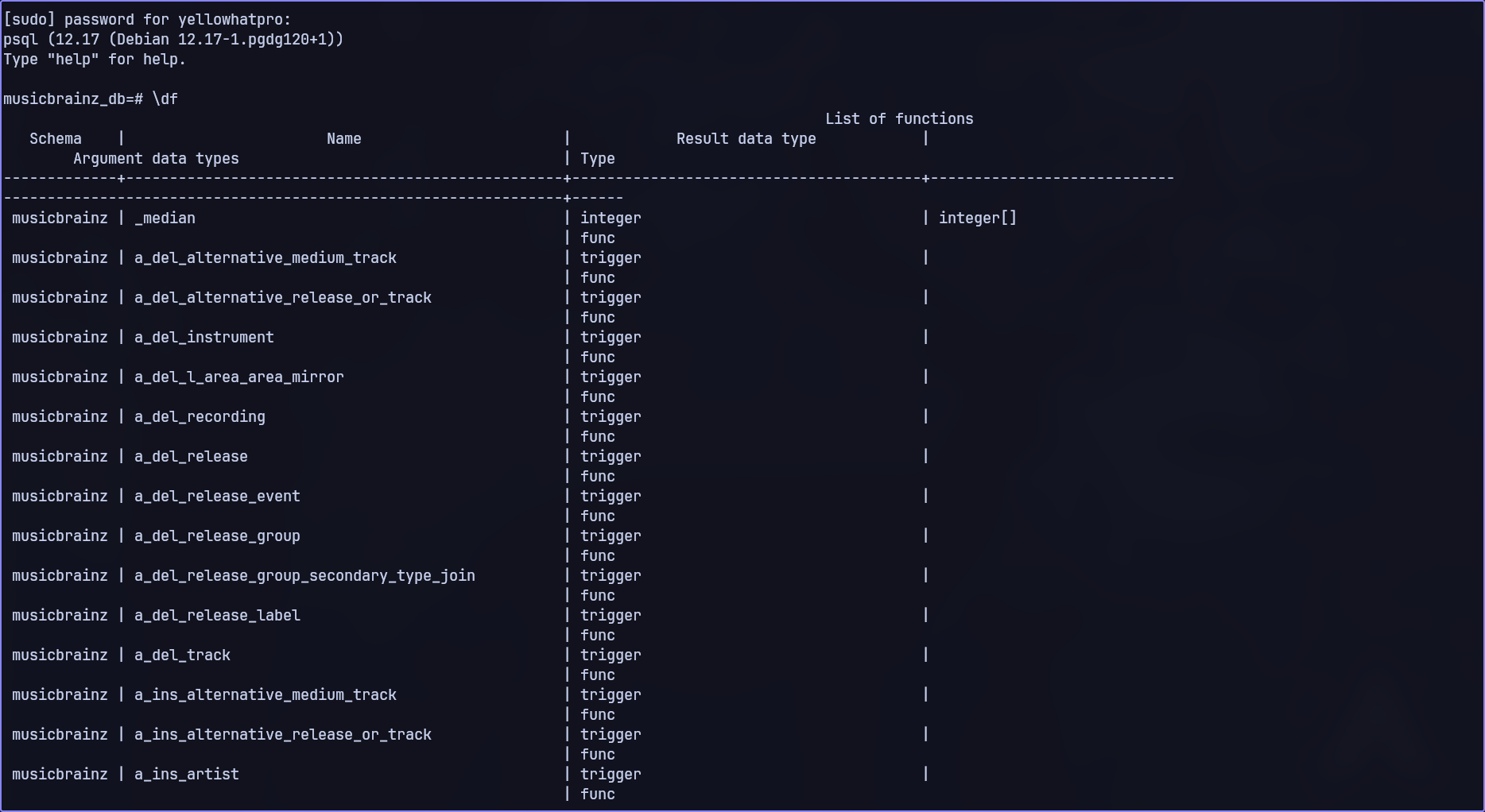Click the \df command text at the prompt
Screen dimensions: 1485x812
[x=165, y=99]
